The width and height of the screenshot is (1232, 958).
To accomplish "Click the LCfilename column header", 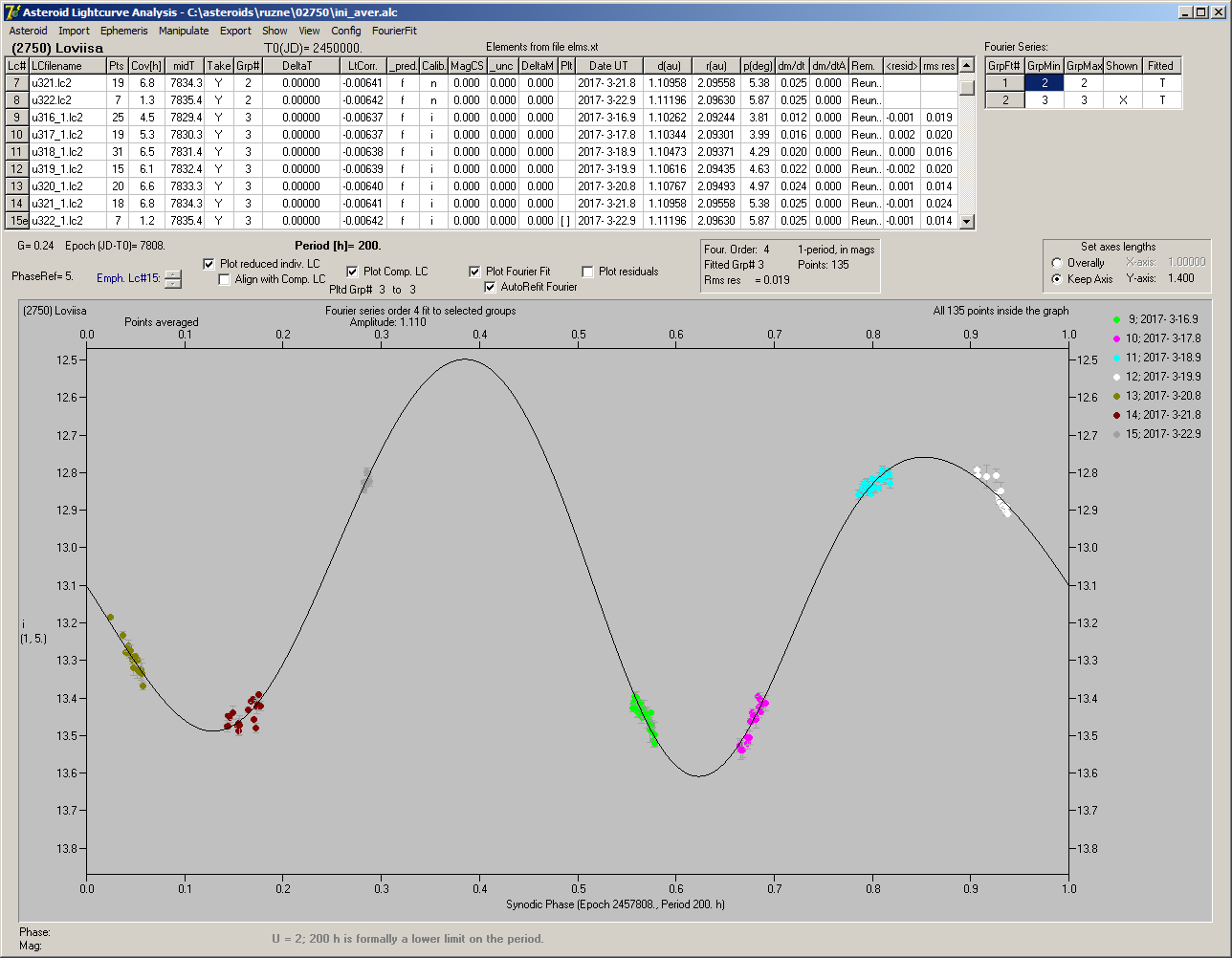I will (x=67, y=66).
